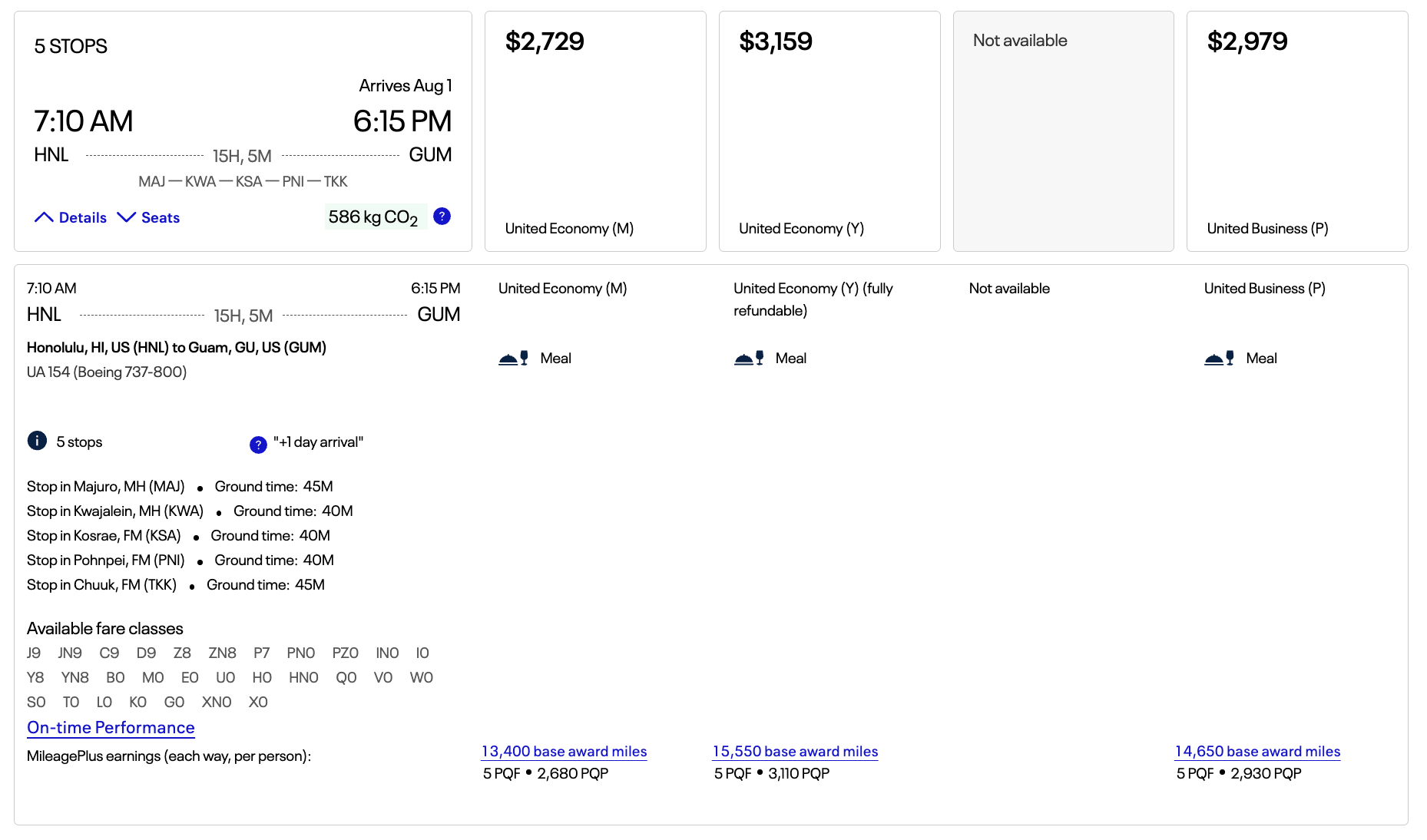Screen dimensions: 1427x840
Task: Collapse the flight Details section
Action: pos(71,217)
